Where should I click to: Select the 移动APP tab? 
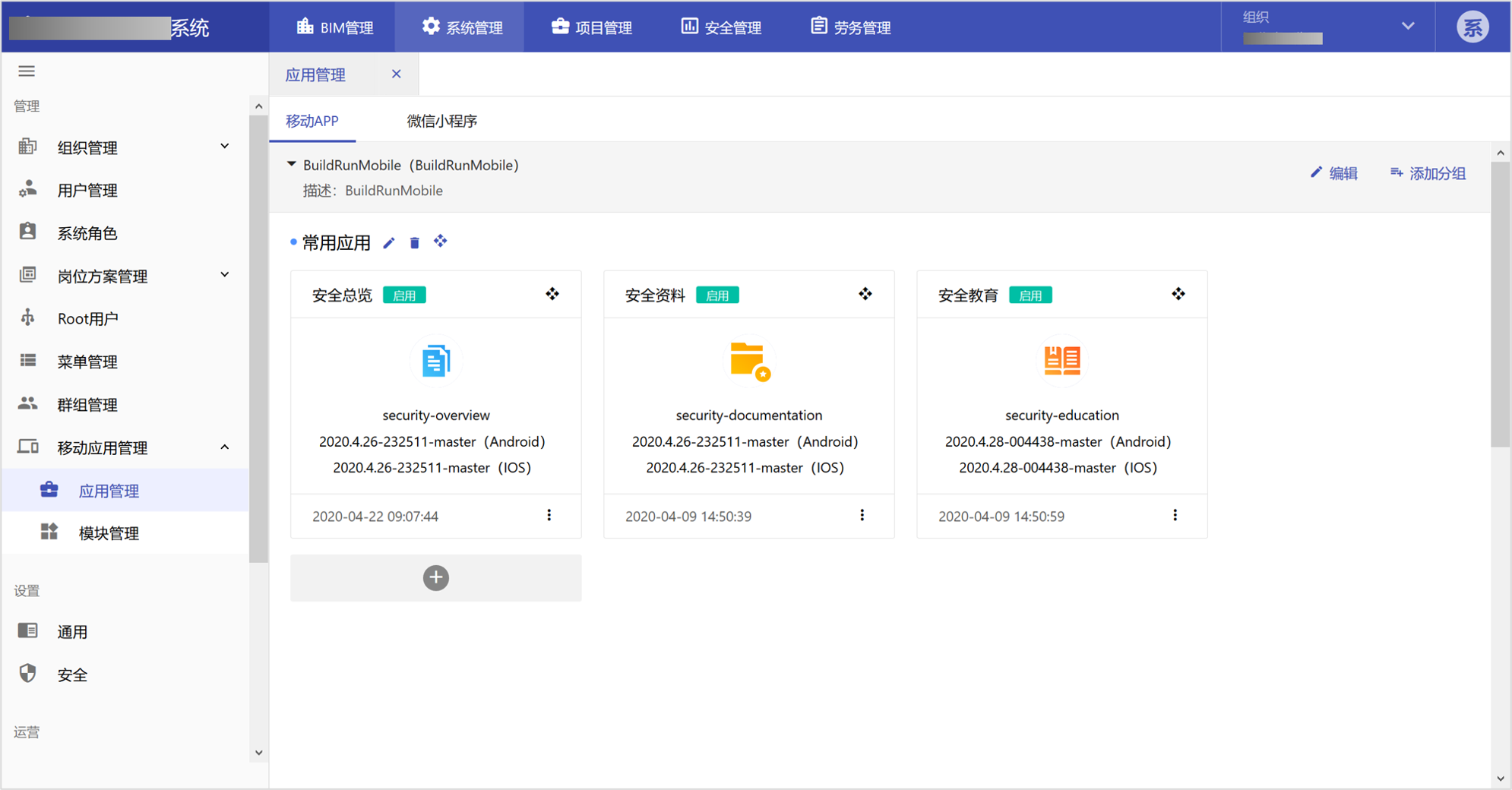pos(312,121)
